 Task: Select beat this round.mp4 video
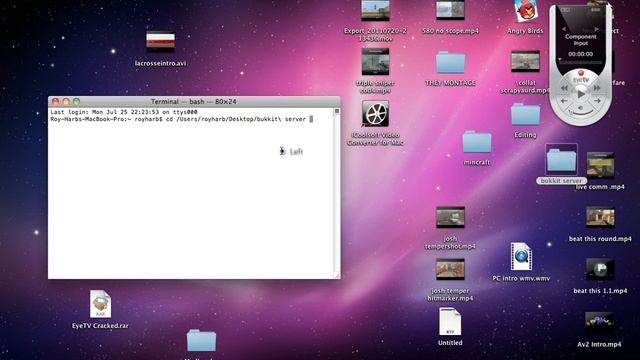(x=600, y=217)
